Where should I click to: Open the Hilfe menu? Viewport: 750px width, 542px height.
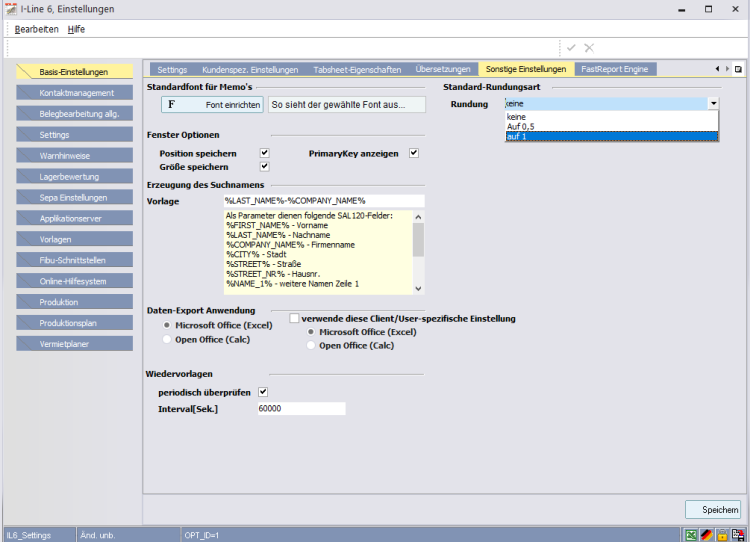pos(76,29)
